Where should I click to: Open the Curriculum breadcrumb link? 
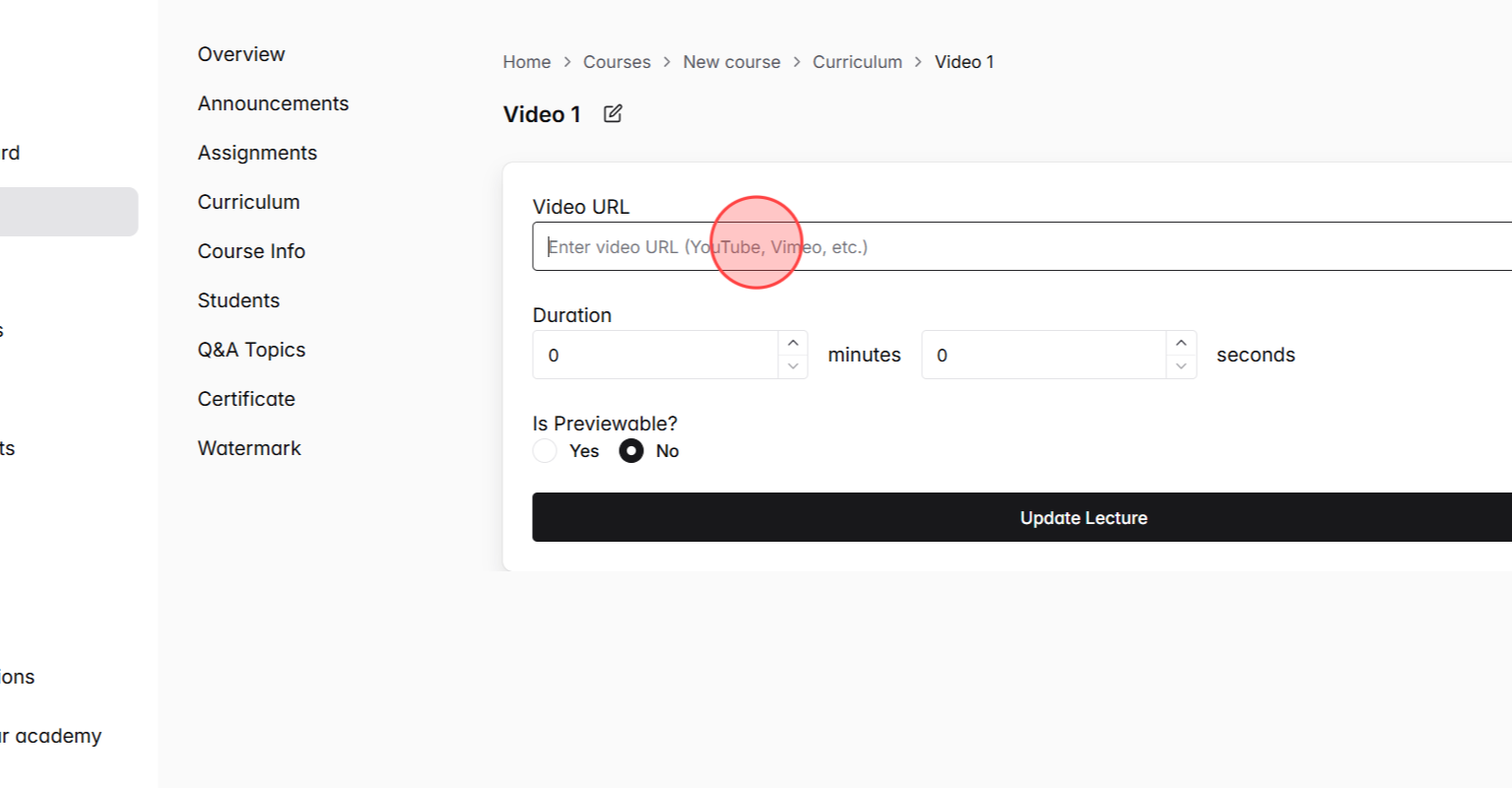click(x=857, y=61)
